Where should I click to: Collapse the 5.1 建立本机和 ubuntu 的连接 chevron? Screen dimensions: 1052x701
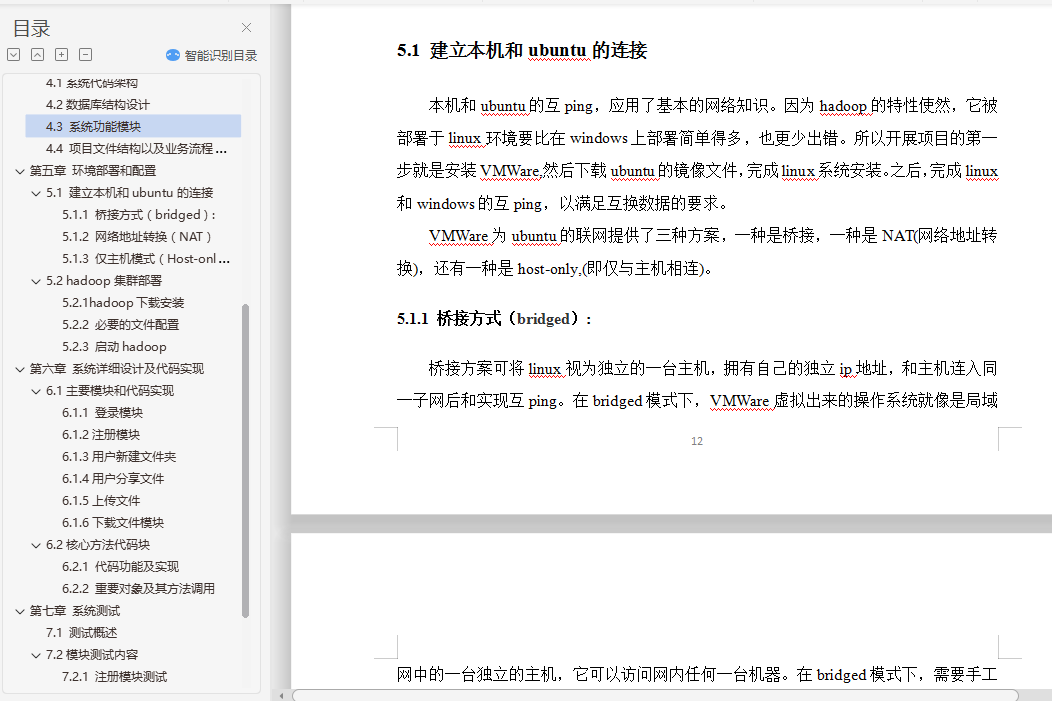(36, 193)
